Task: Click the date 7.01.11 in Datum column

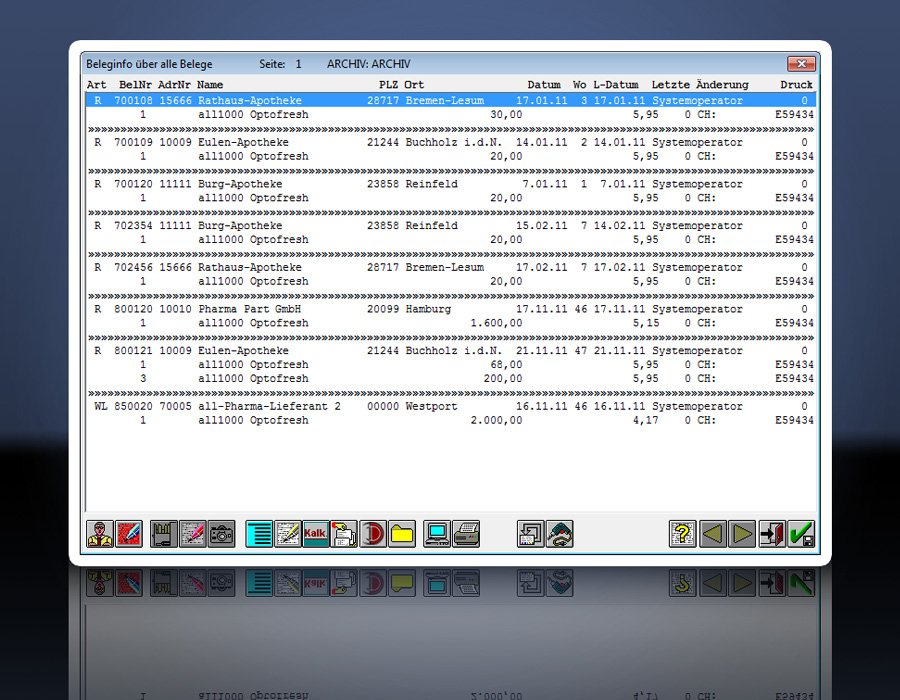Action: tap(545, 184)
